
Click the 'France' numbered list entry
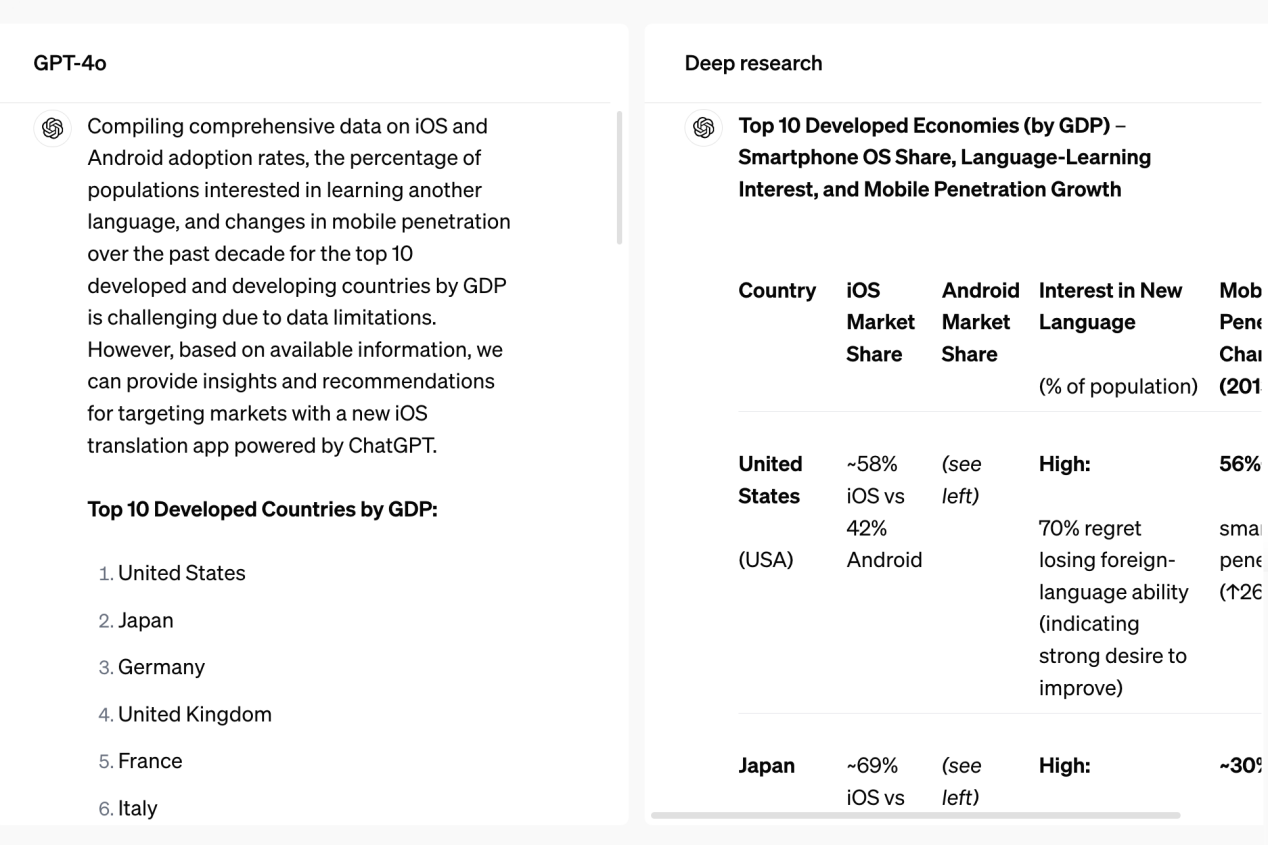pyautogui.click(x=150, y=761)
